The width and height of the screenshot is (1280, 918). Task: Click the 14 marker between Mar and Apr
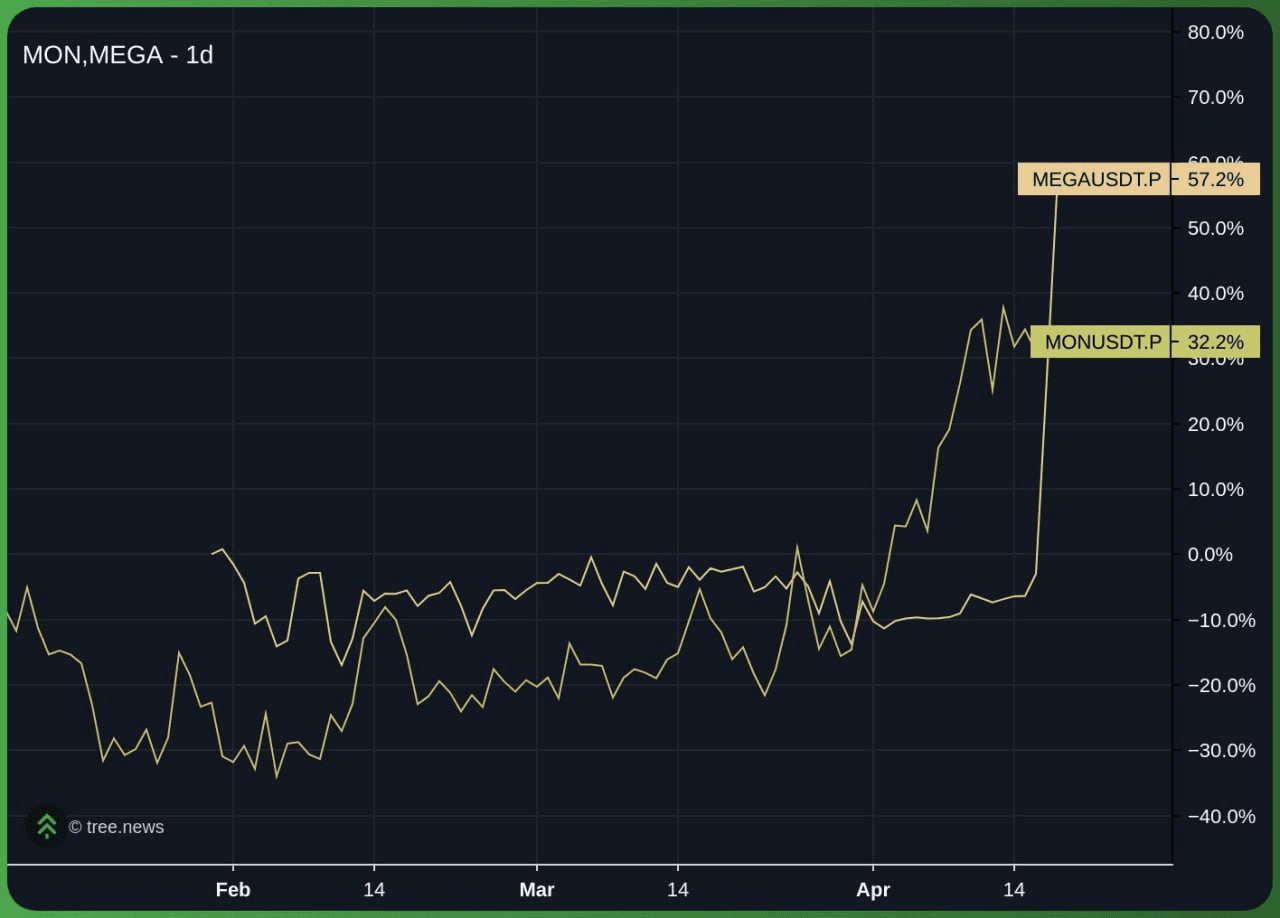[x=678, y=890]
